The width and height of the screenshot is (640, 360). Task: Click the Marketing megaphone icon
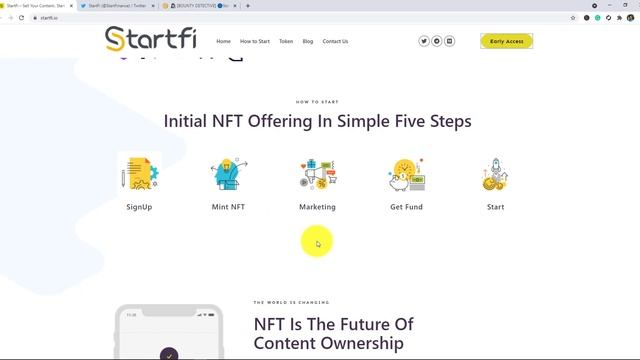318,175
